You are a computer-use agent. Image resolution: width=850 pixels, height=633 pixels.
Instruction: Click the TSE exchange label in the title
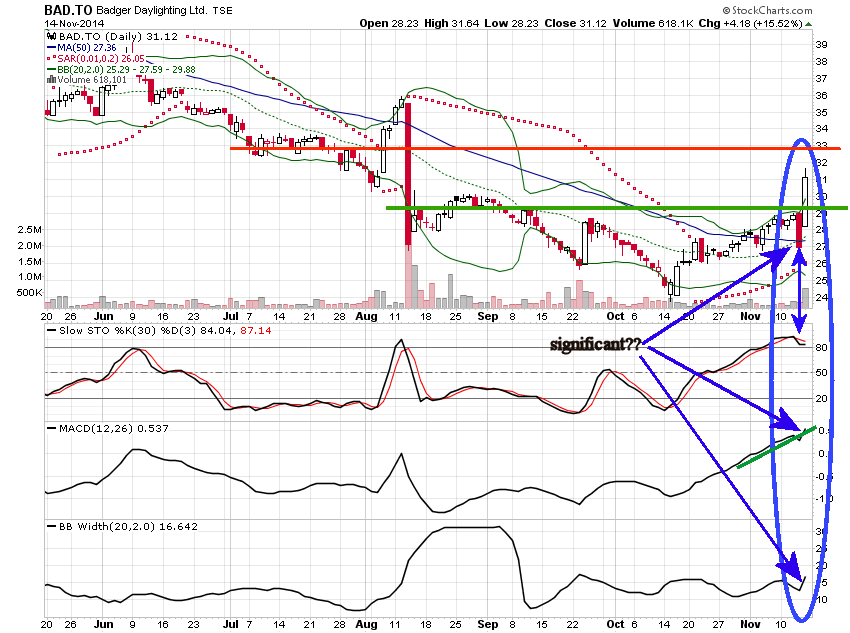pyautogui.click(x=223, y=11)
